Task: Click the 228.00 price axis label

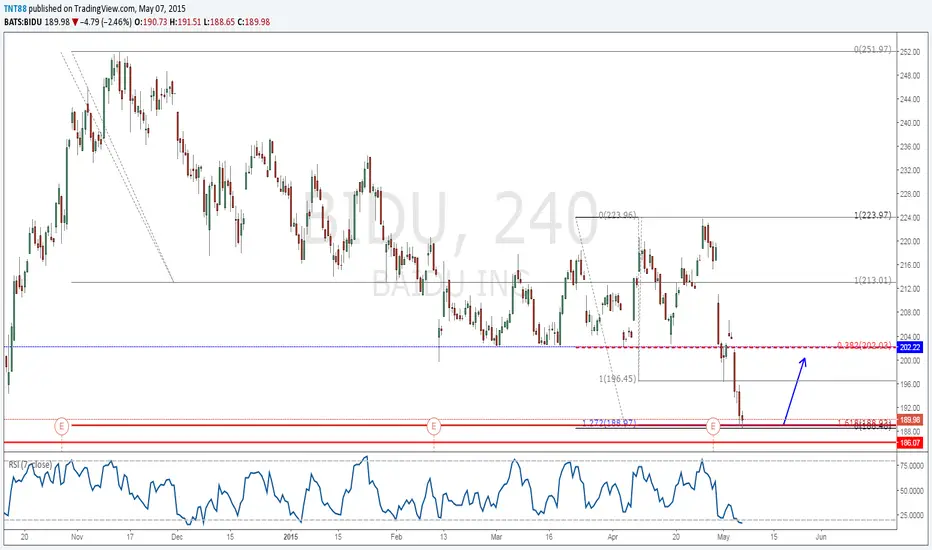Action: coord(910,194)
